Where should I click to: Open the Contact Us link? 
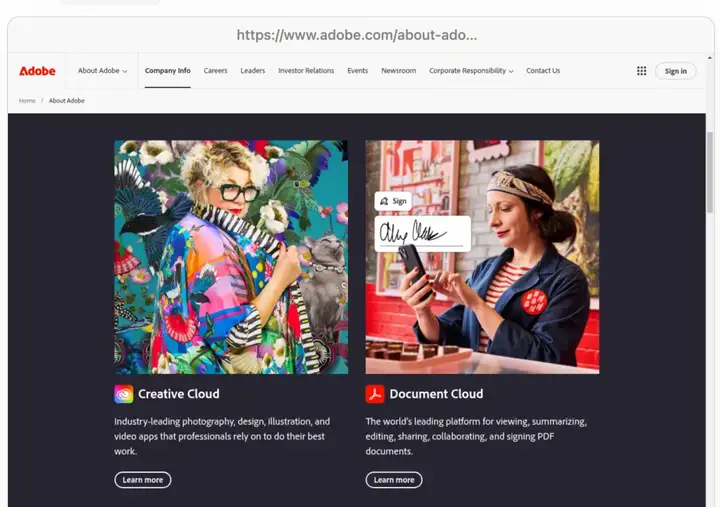point(543,71)
